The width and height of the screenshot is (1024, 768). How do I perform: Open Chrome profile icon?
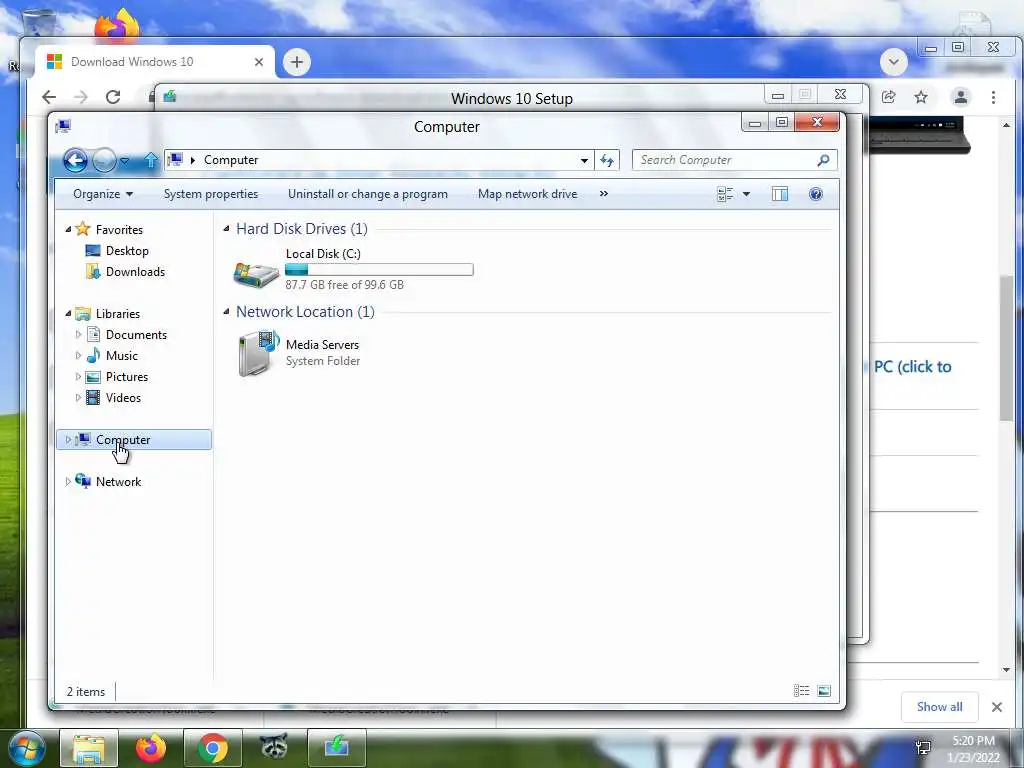pyautogui.click(x=961, y=97)
